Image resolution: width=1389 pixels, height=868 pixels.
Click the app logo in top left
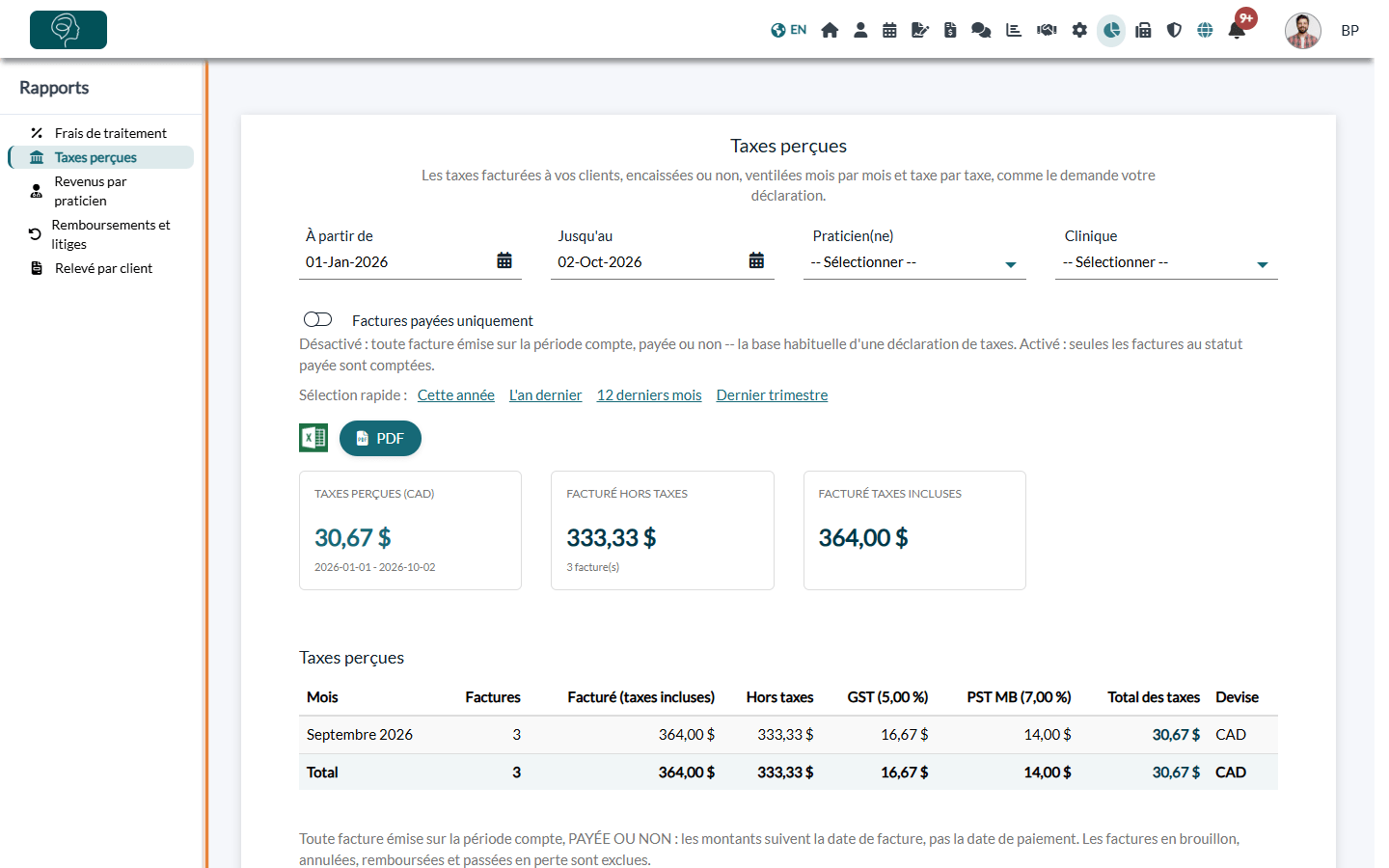(68, 30)
